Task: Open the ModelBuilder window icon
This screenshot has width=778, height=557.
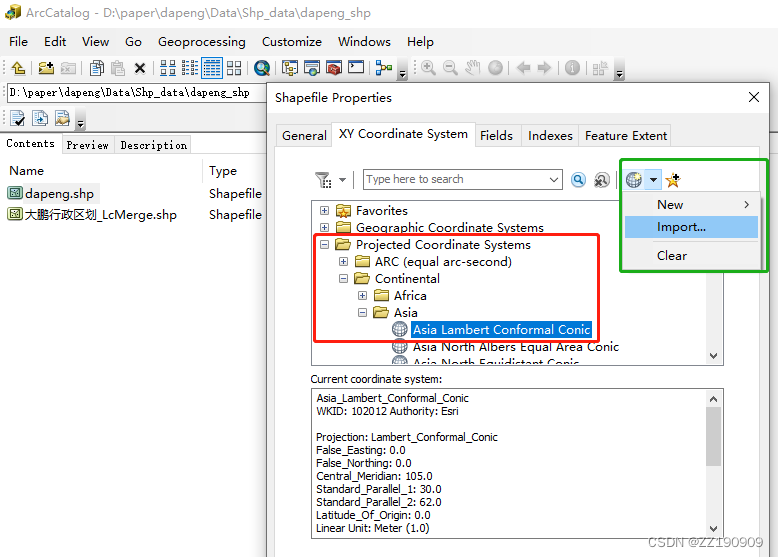Action: click(x=384, y=68)
